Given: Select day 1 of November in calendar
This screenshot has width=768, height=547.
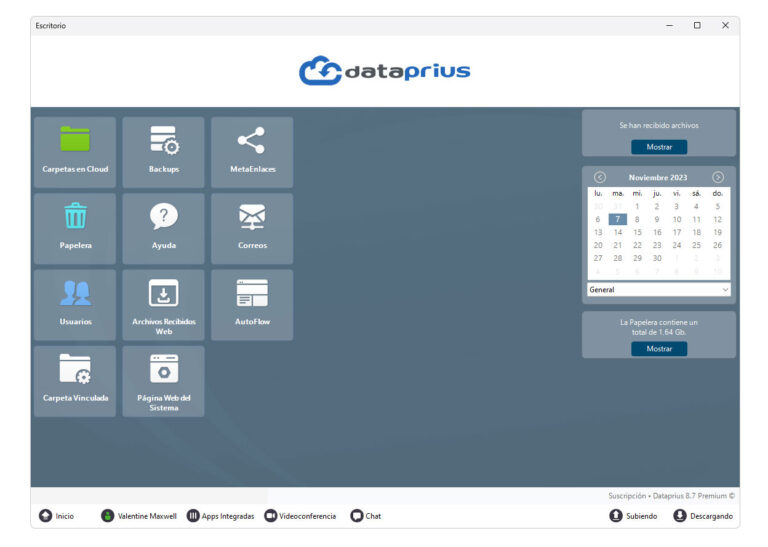Looking at the screenshot, I should click(637, 207).
